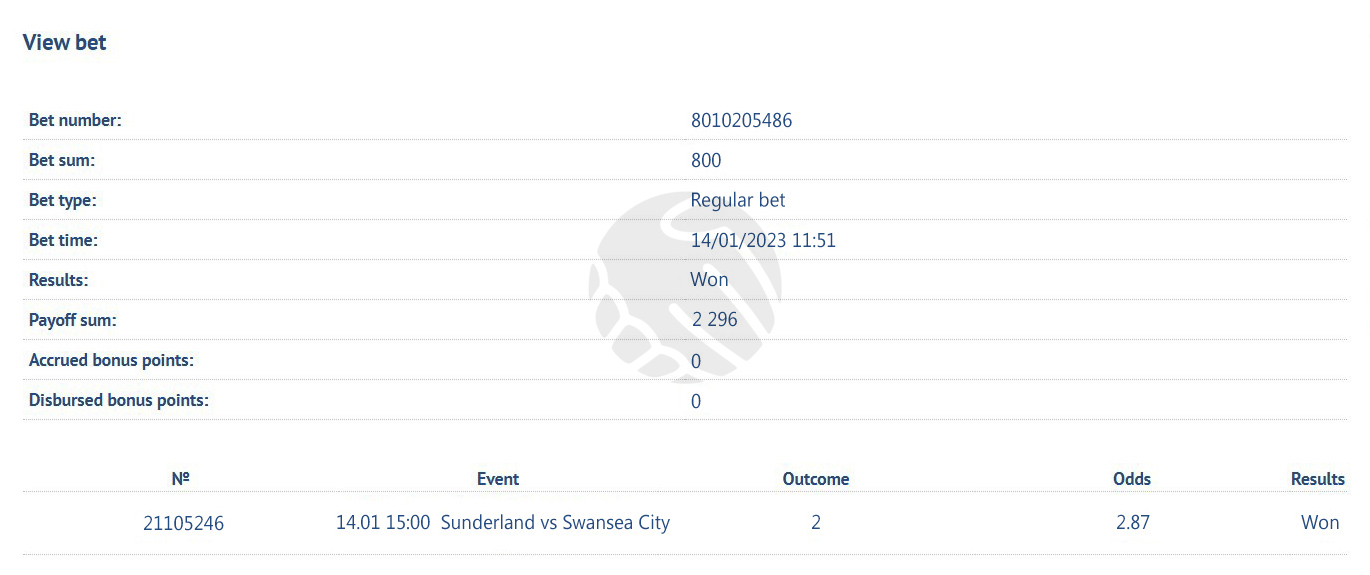
Task: Click the Bet sum value 800
Action: coord(706,160)
